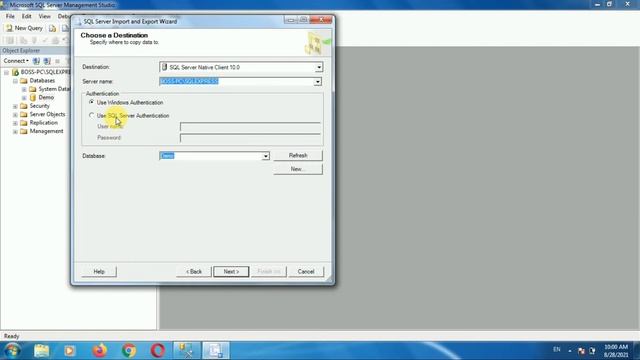Open the Database dropdown arrow
640x360 pixels.
click(266, 156)
